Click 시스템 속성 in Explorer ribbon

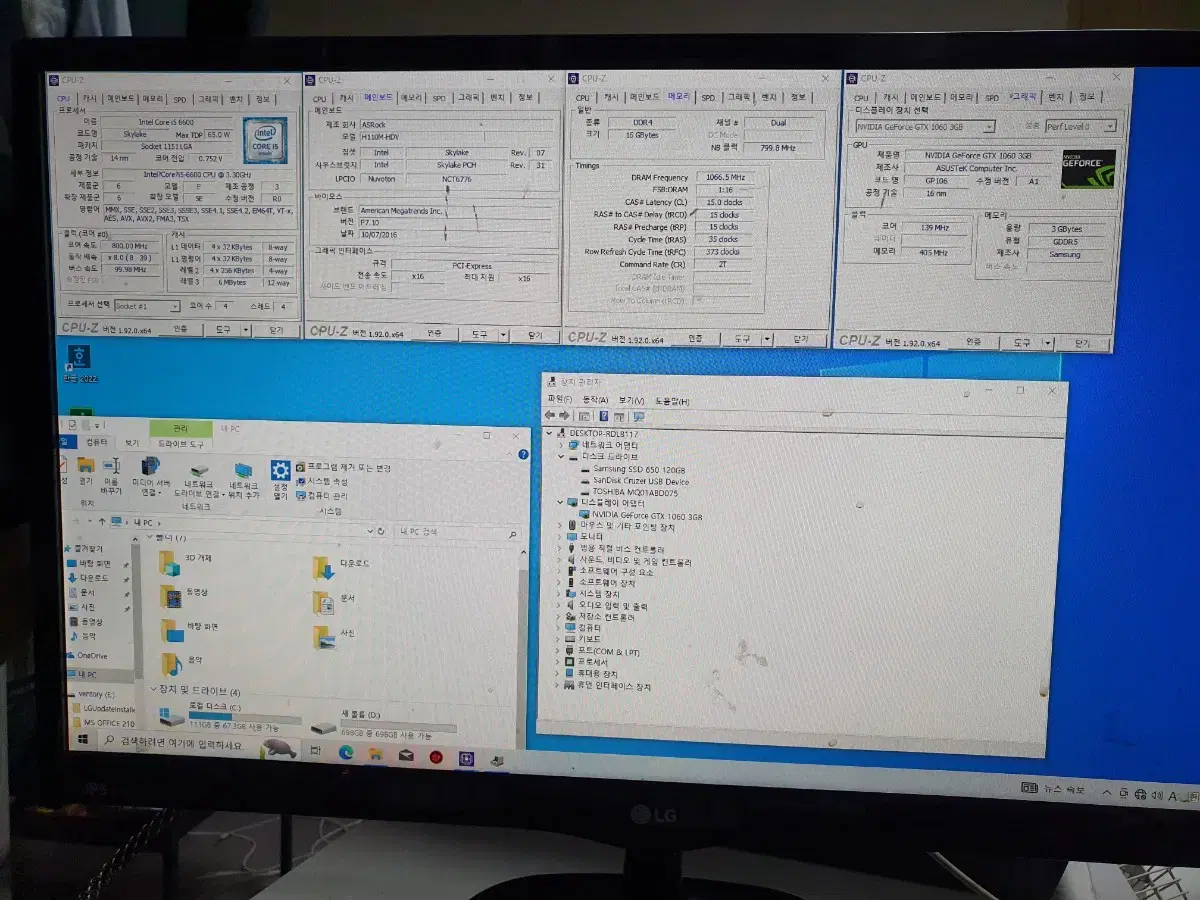(x=320, y=481)
